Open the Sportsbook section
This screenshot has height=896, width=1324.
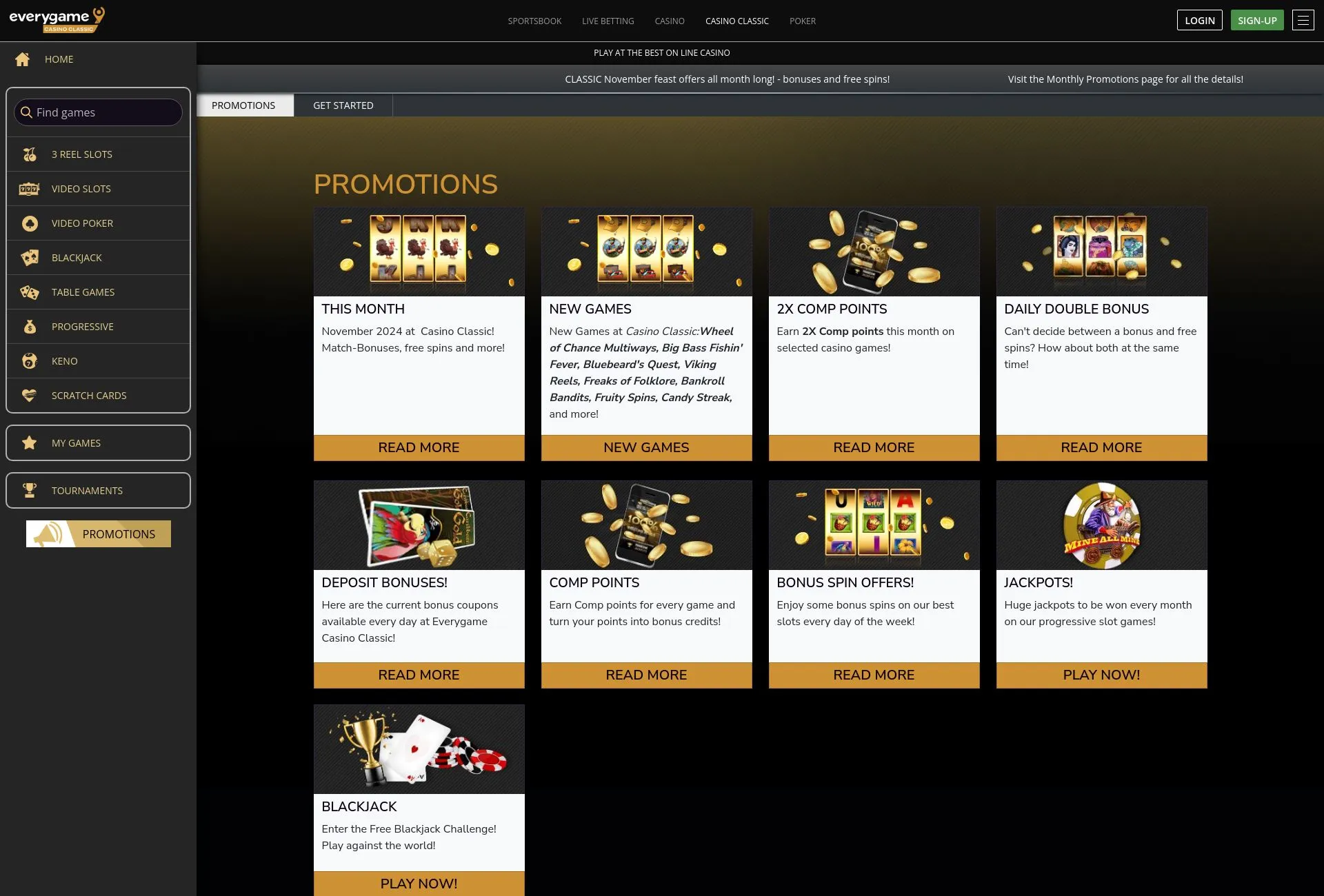click(x=534, y=21)
